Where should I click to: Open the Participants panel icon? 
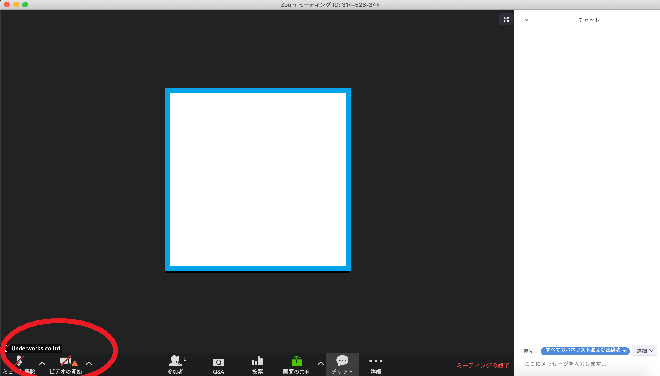click(175, 360)
